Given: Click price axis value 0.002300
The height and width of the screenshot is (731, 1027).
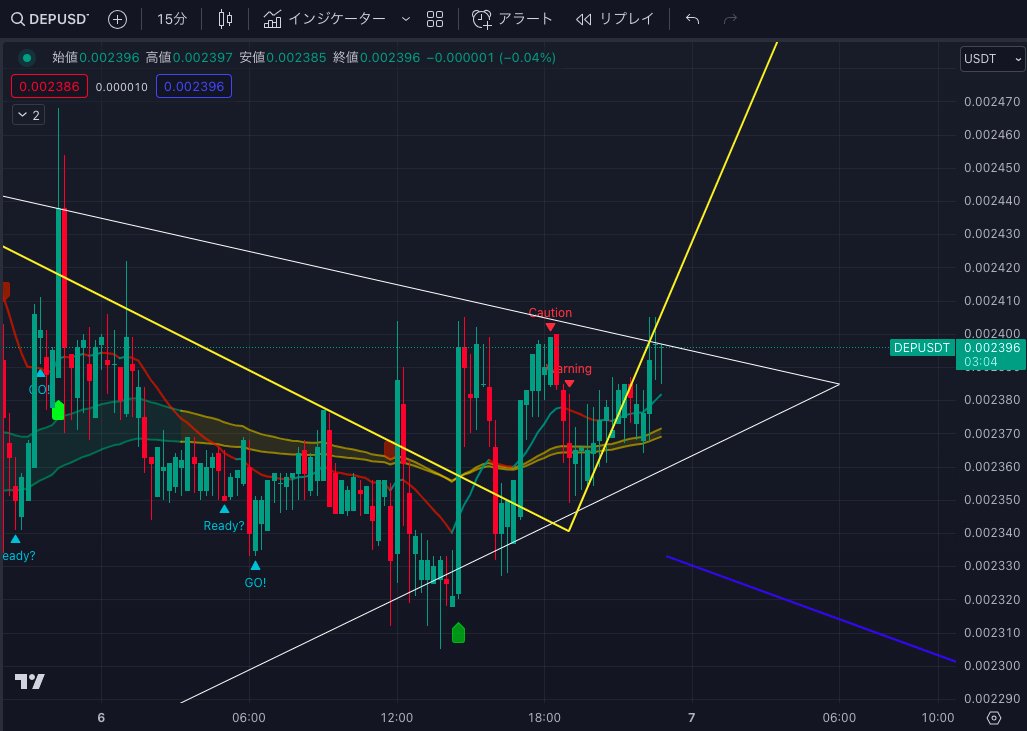Looking at the screenshot, I should [992, 665].
